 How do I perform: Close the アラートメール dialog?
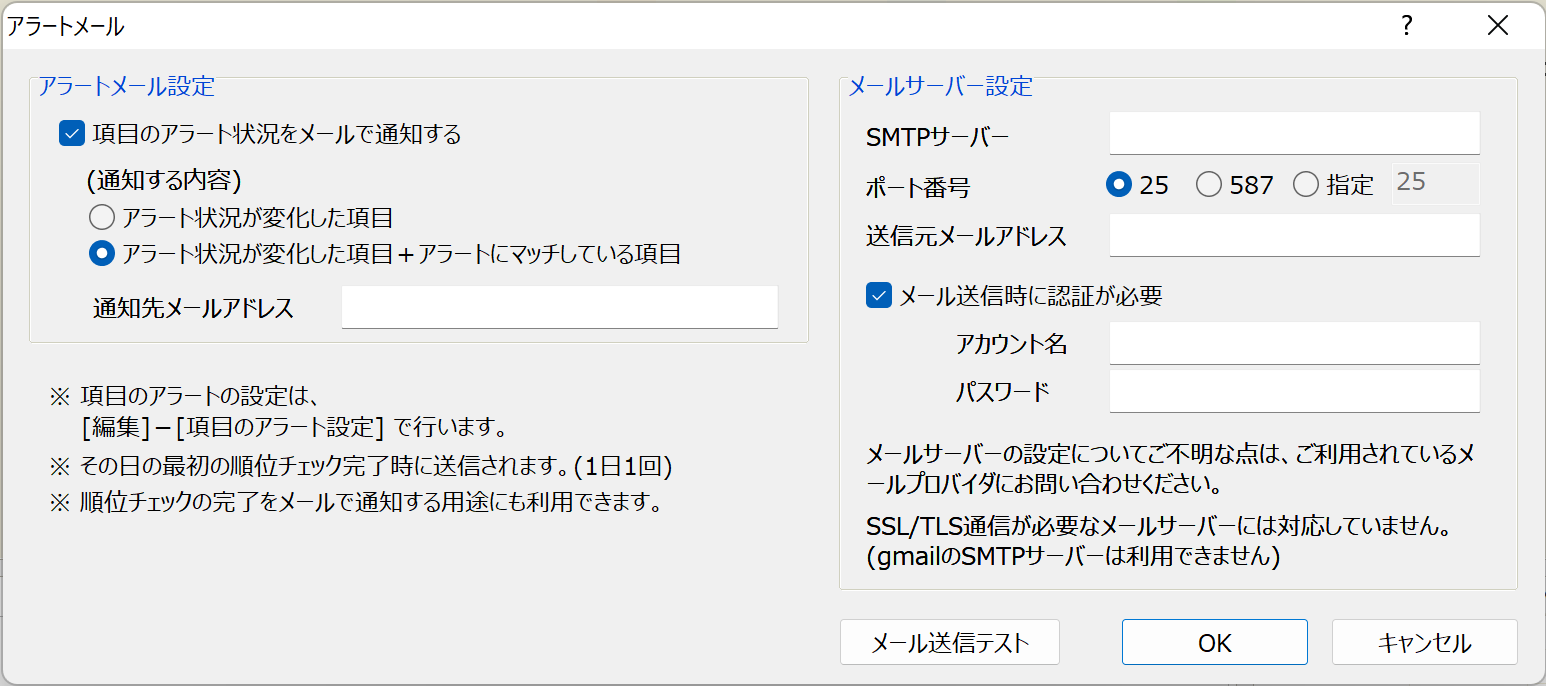click(1497, 25)
